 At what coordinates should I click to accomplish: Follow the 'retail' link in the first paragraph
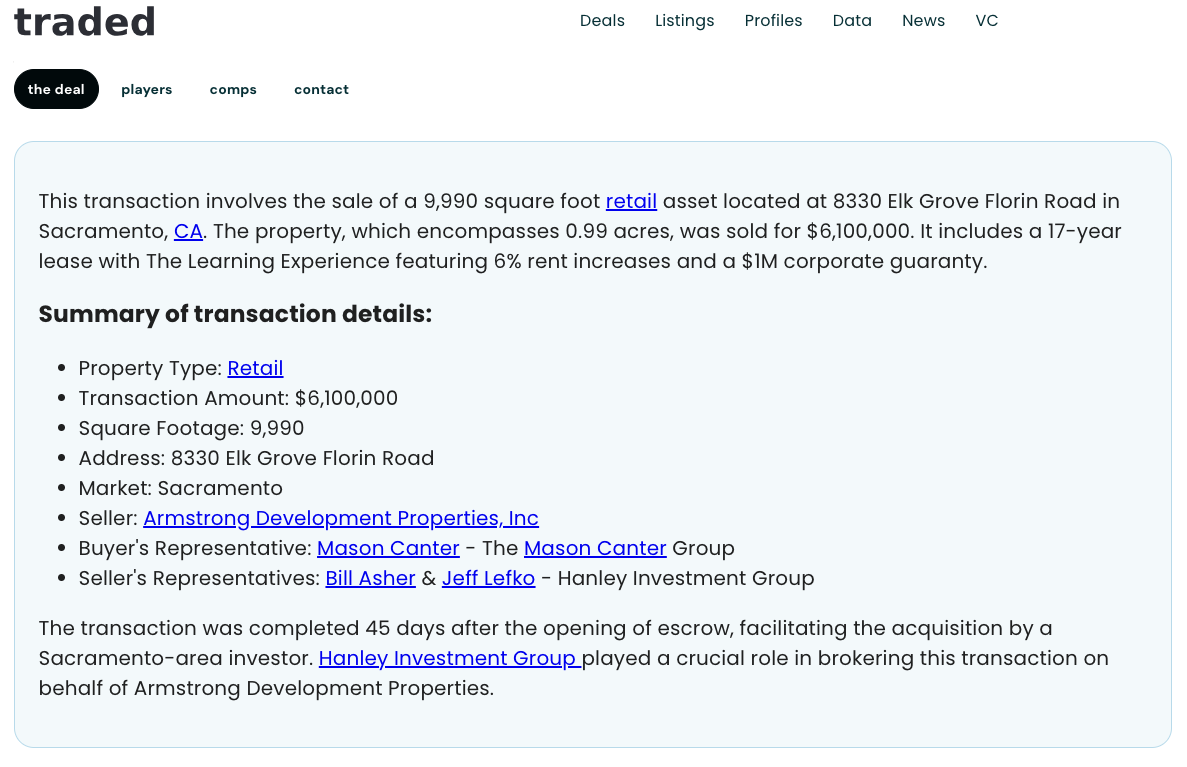point(631,201)
